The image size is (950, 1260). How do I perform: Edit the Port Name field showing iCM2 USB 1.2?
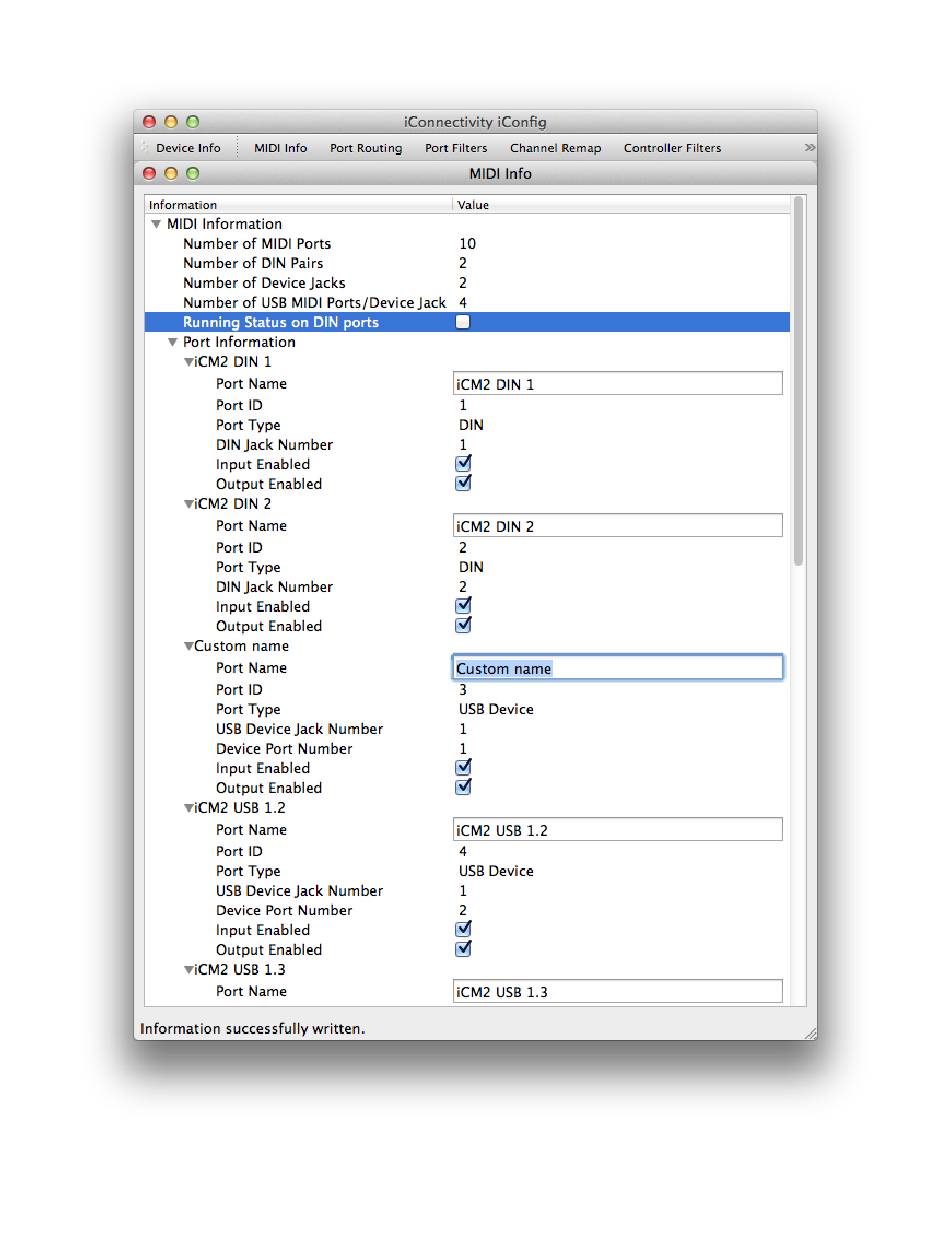[617, 830]
